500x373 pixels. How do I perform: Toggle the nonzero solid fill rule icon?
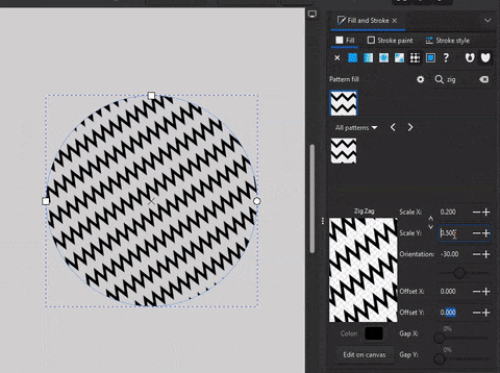pos(485,58)
